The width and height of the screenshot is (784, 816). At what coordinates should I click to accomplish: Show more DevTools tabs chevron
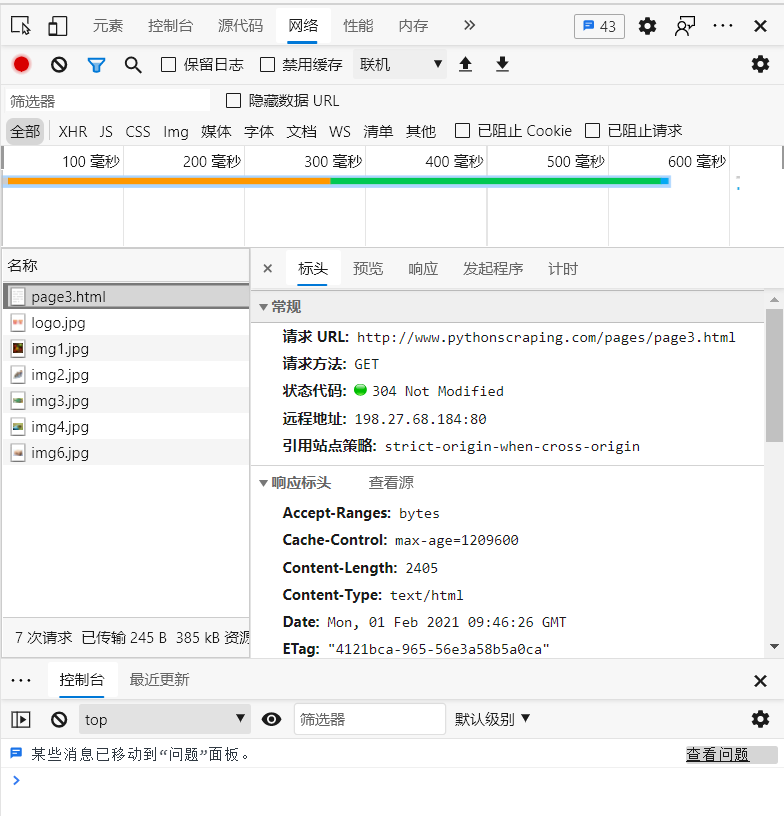point(469,25)
